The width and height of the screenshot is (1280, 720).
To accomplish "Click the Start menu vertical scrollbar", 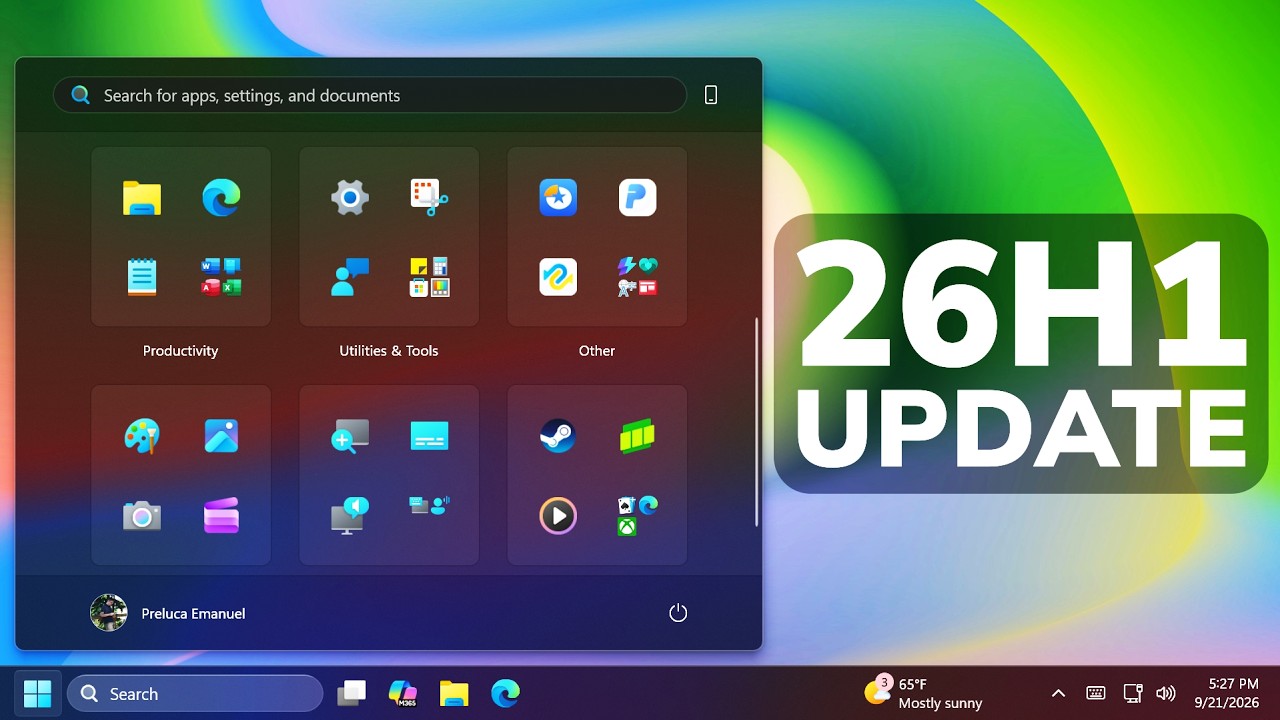I will [756, 422].
